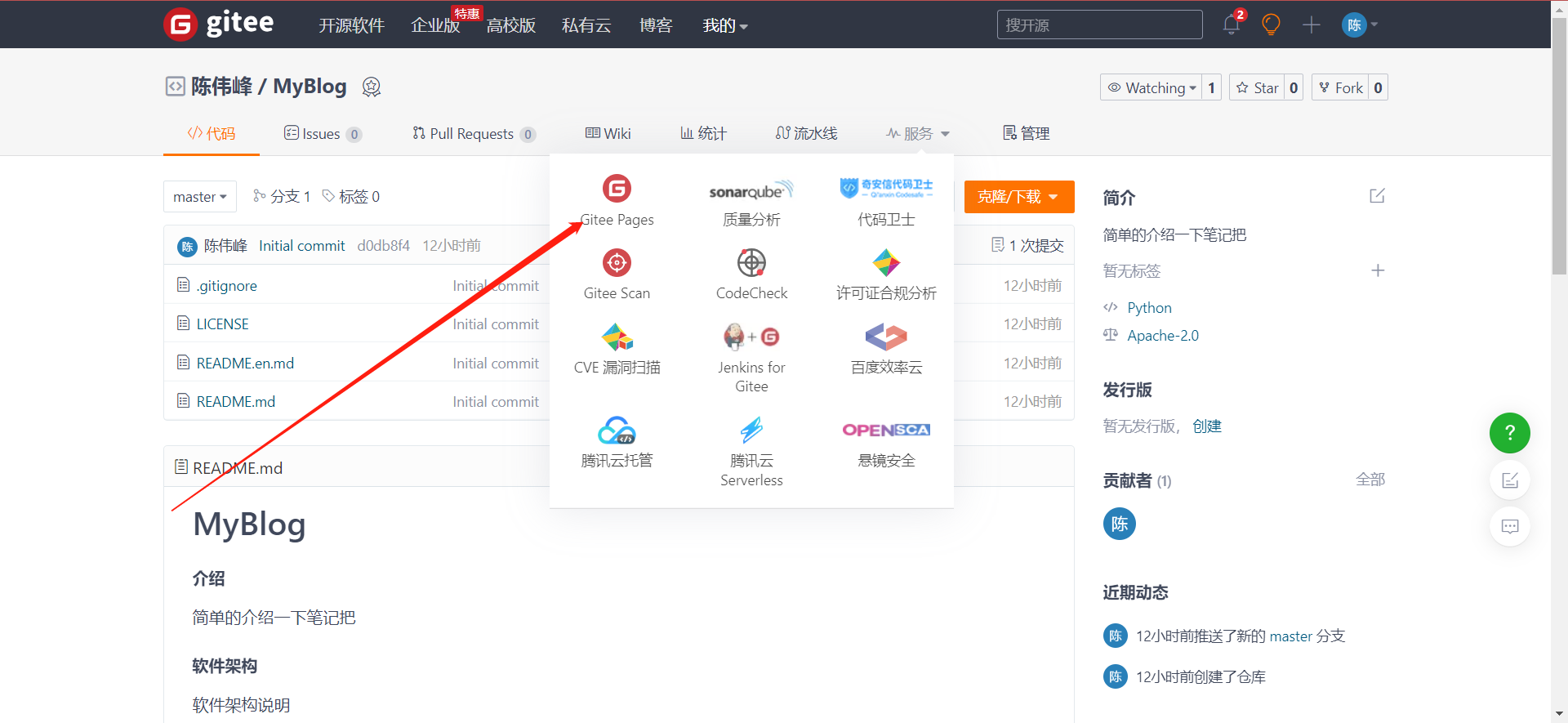
Task: Open the user avatar account dropdown
Action: click(x=1360, y=25)
